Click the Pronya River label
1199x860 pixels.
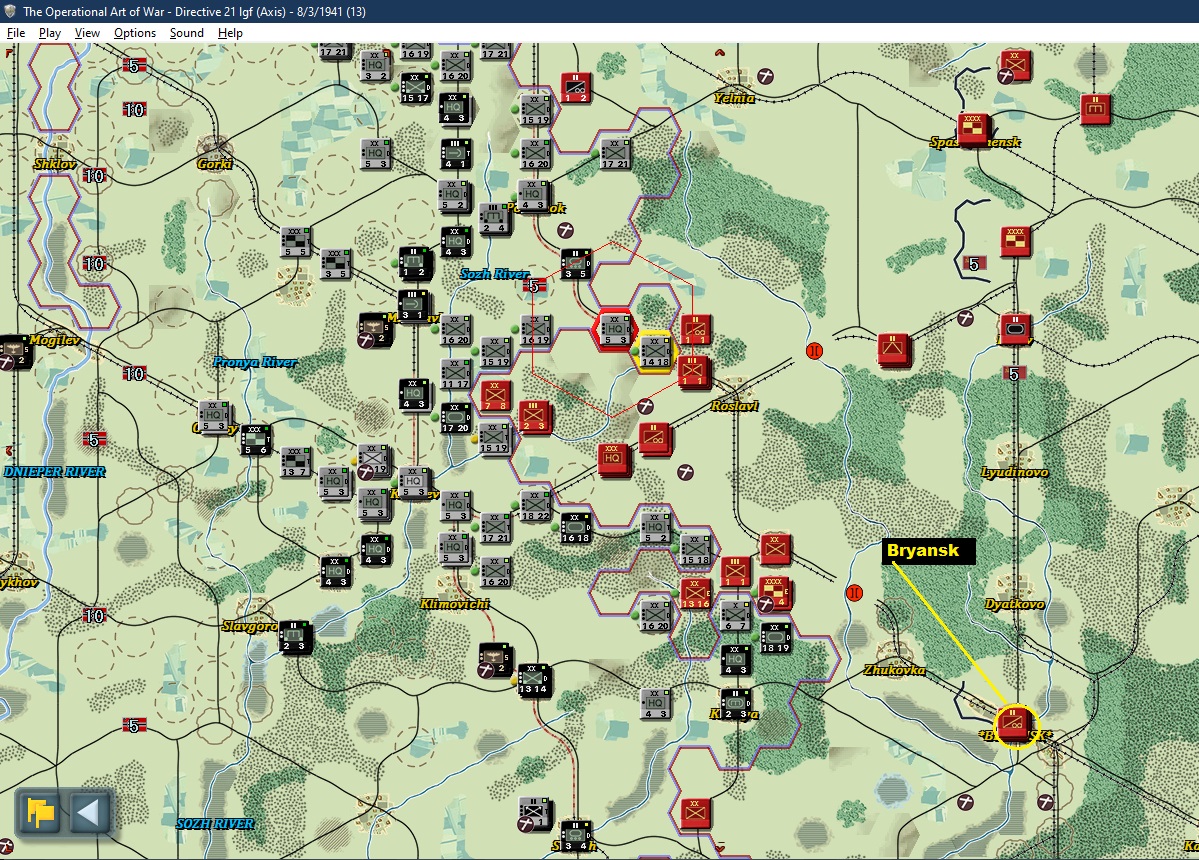coord(255,362)
